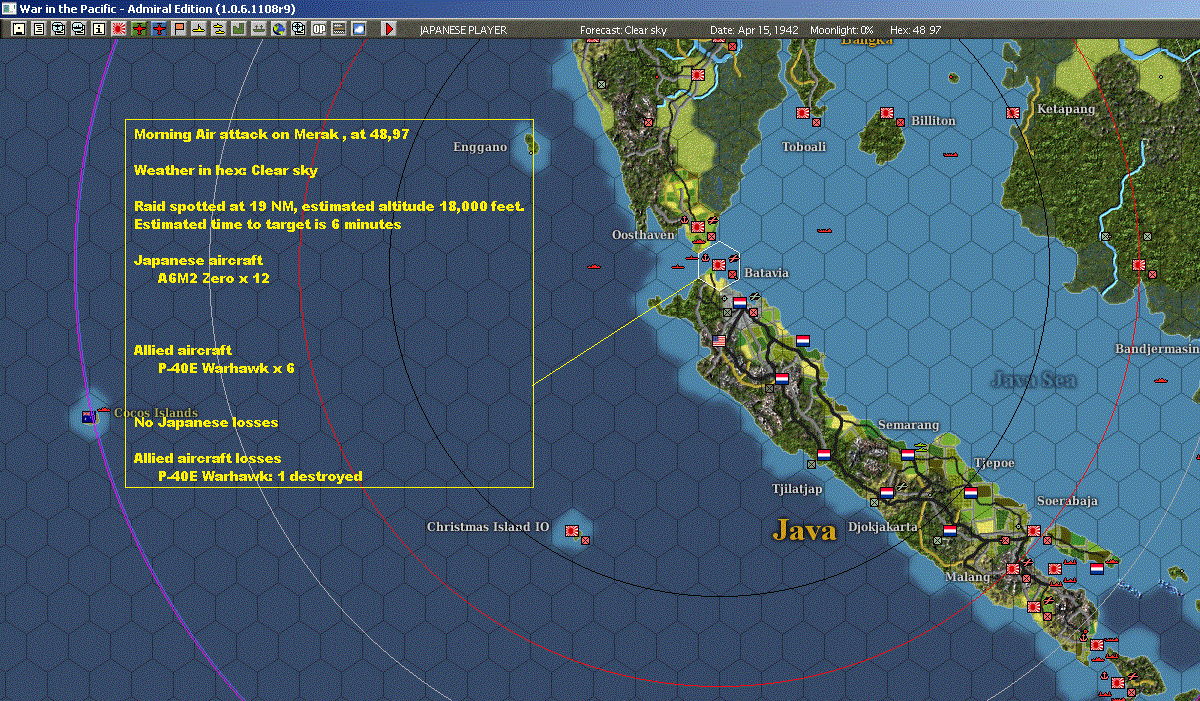
Task: Click the ship silhouette toolbar icon
Action: coord(258,29)
